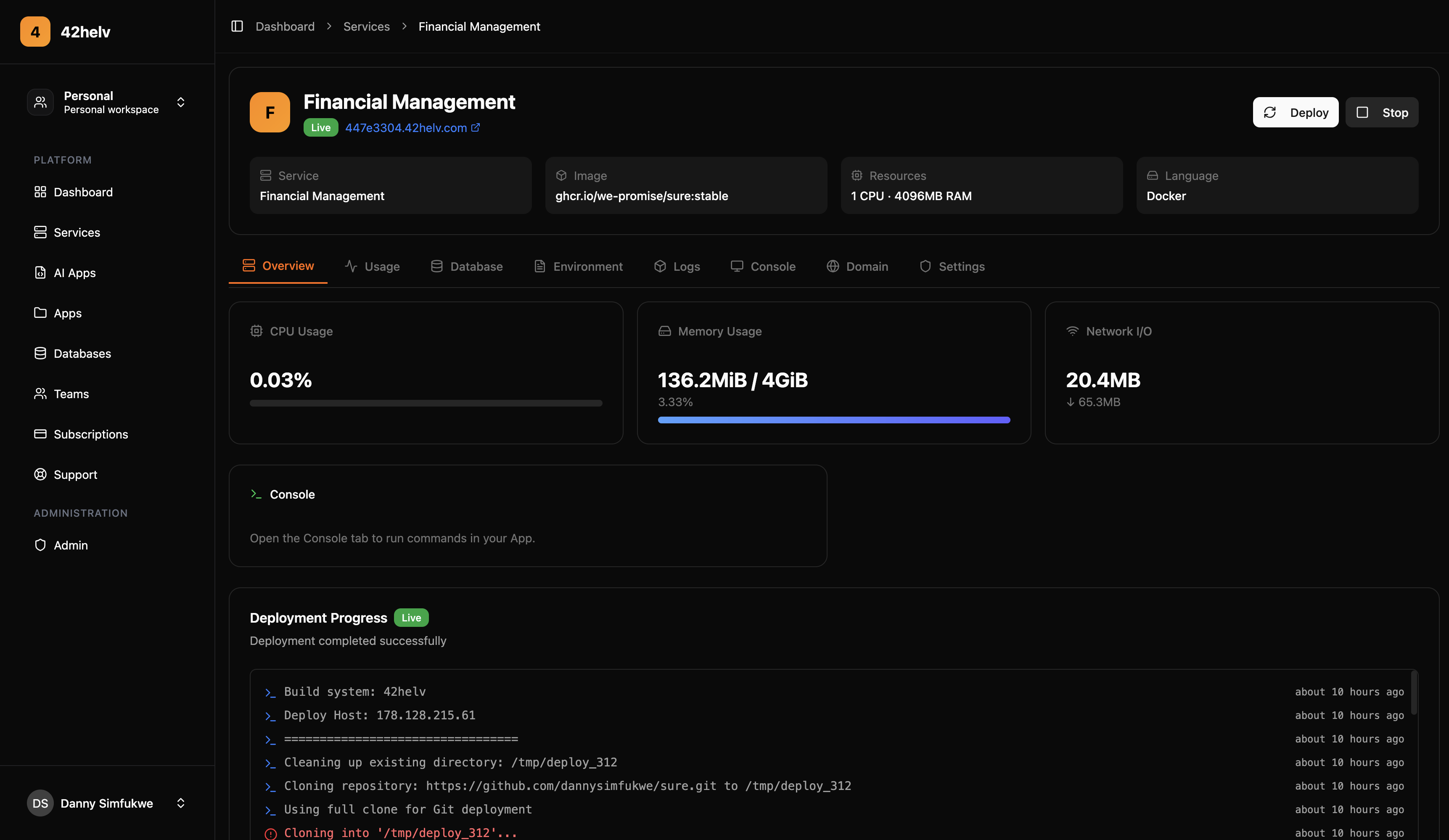Screen dimensions: 1449x840
Task: Open the Environment tab
Action: pyautogui.click(x=578, y=266)
